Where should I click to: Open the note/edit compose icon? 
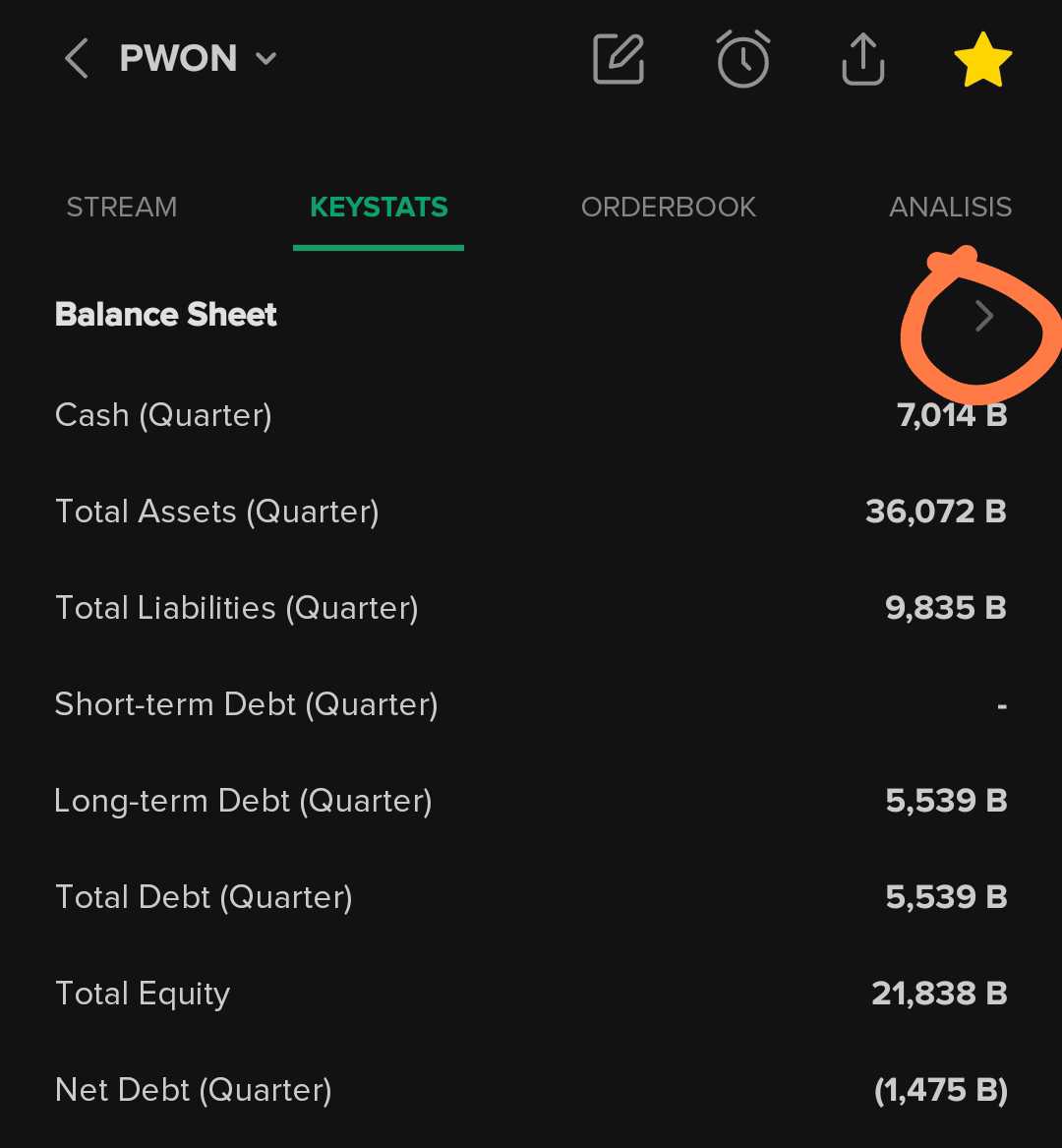619,59
